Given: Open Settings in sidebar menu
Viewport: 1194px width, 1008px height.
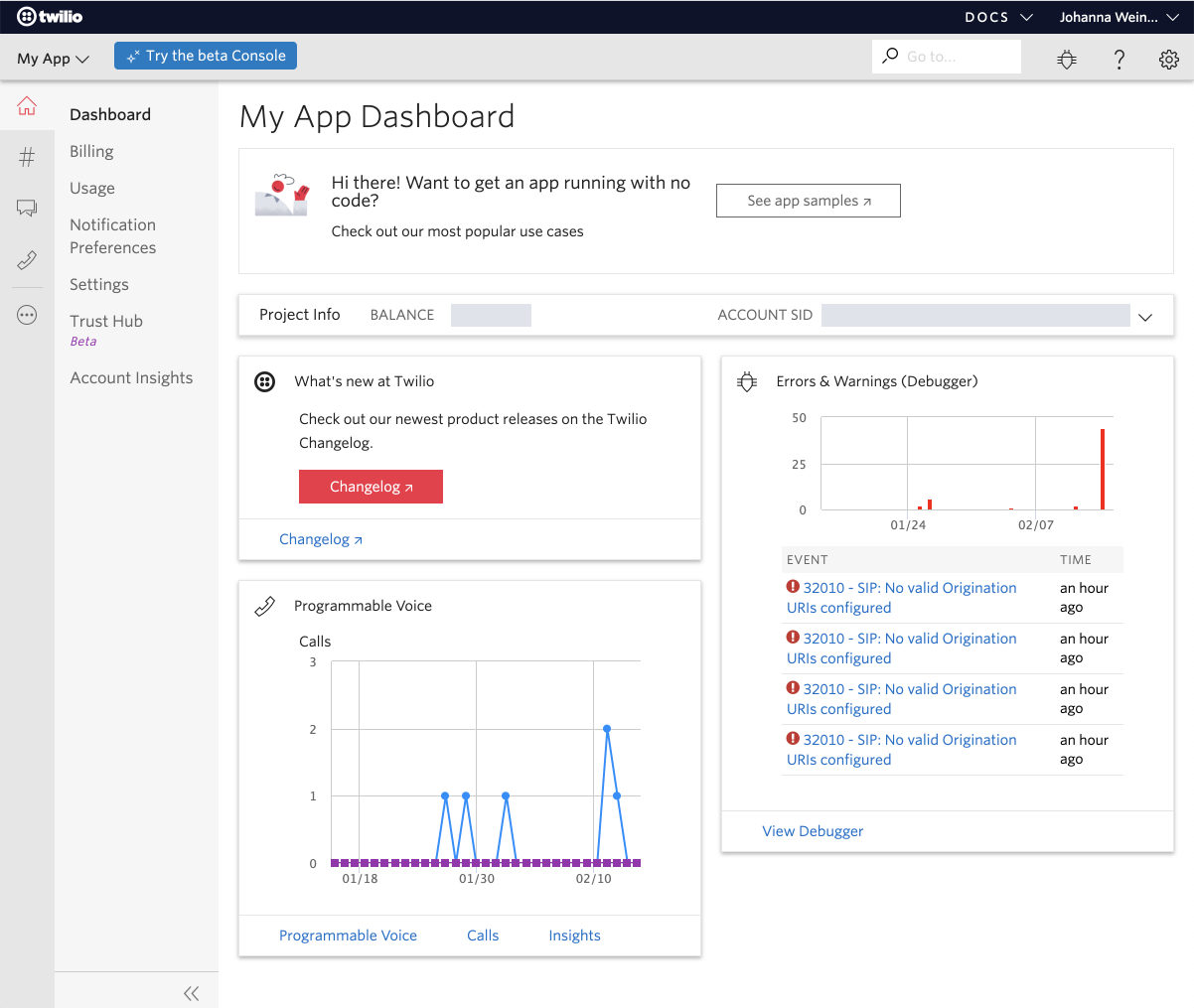Looking at the screenshot, I should (99, 284).
